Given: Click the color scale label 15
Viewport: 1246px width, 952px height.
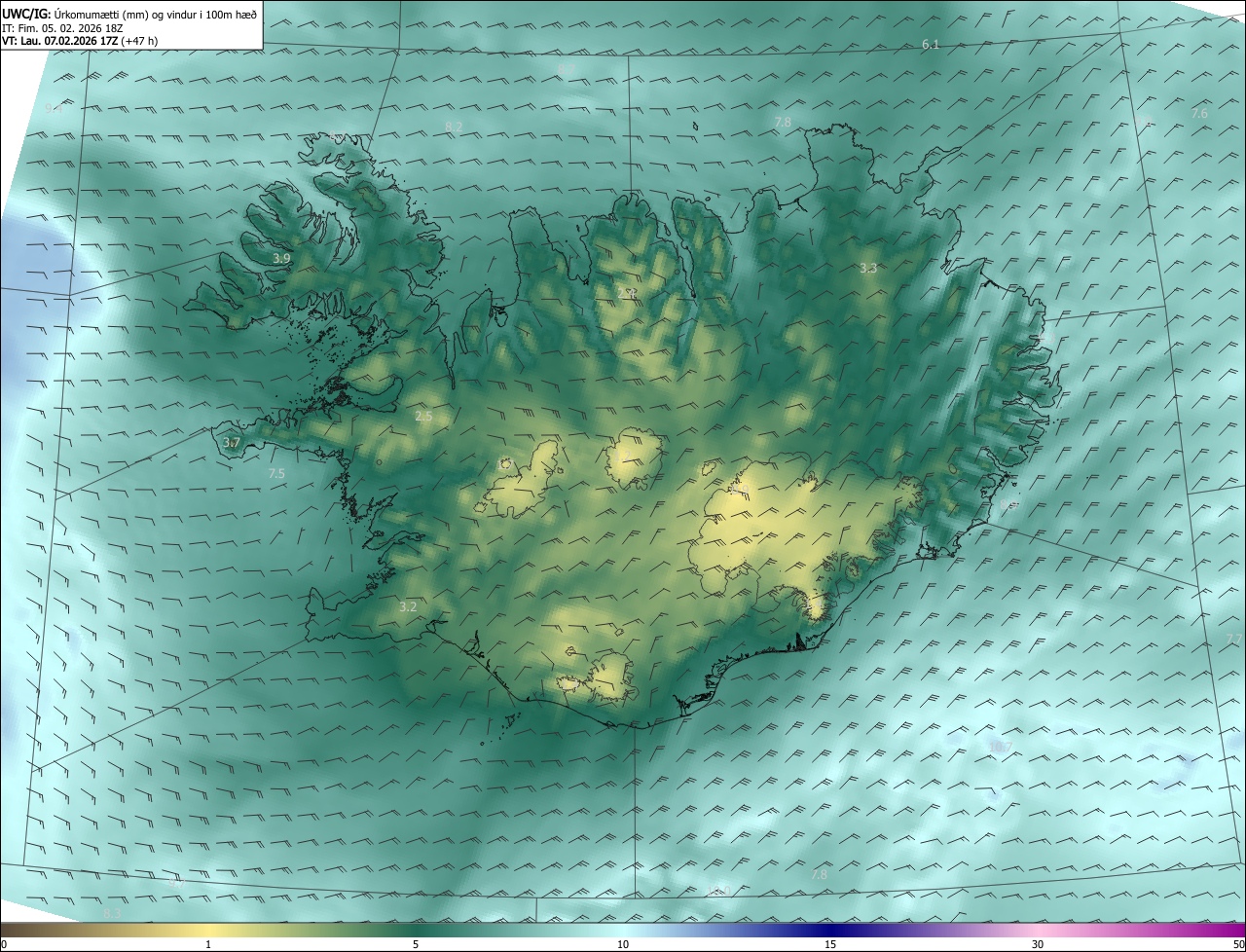Looking at the screenshot, I should click(x=830, y=944).
